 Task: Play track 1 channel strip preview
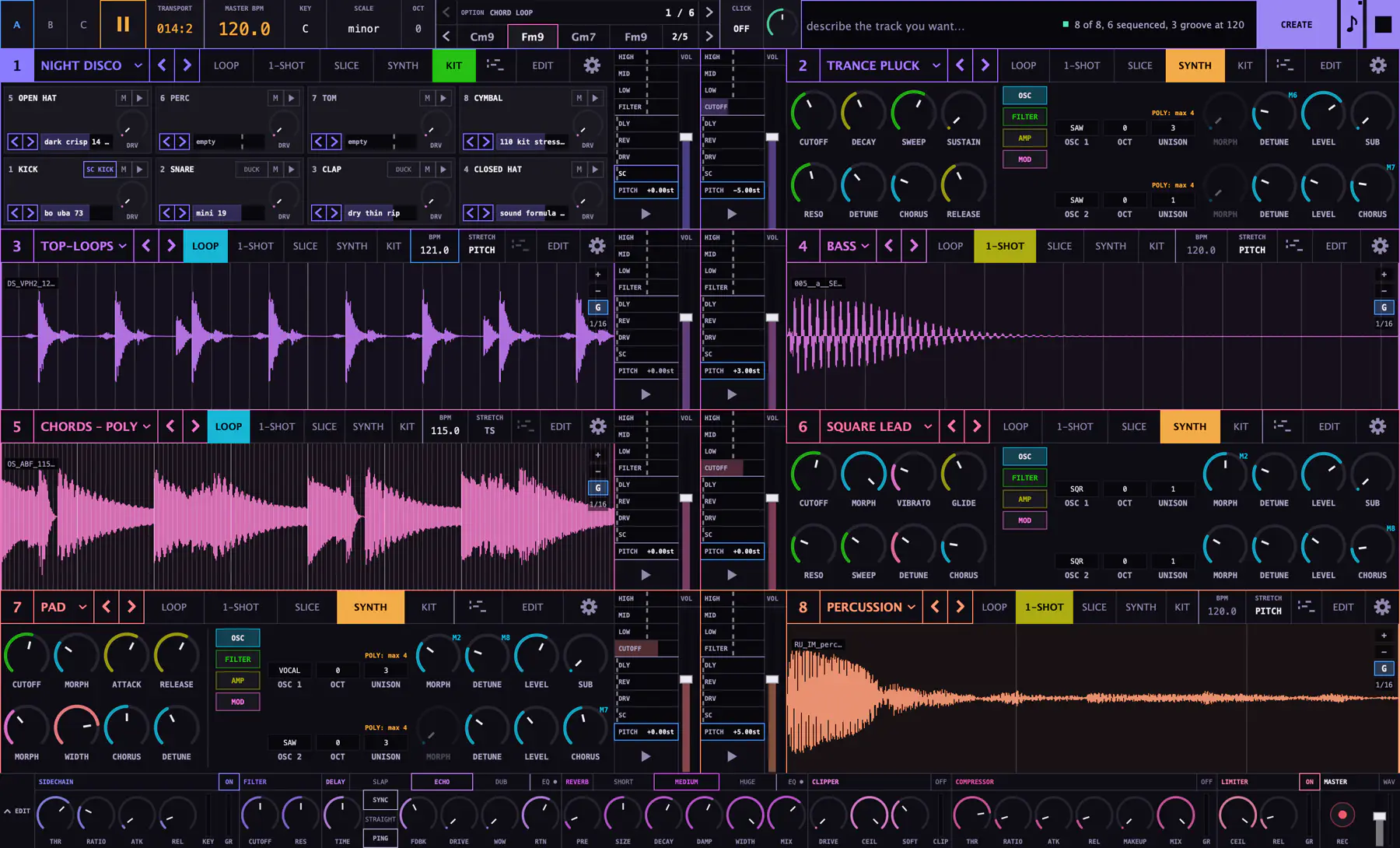click(646, 213)
